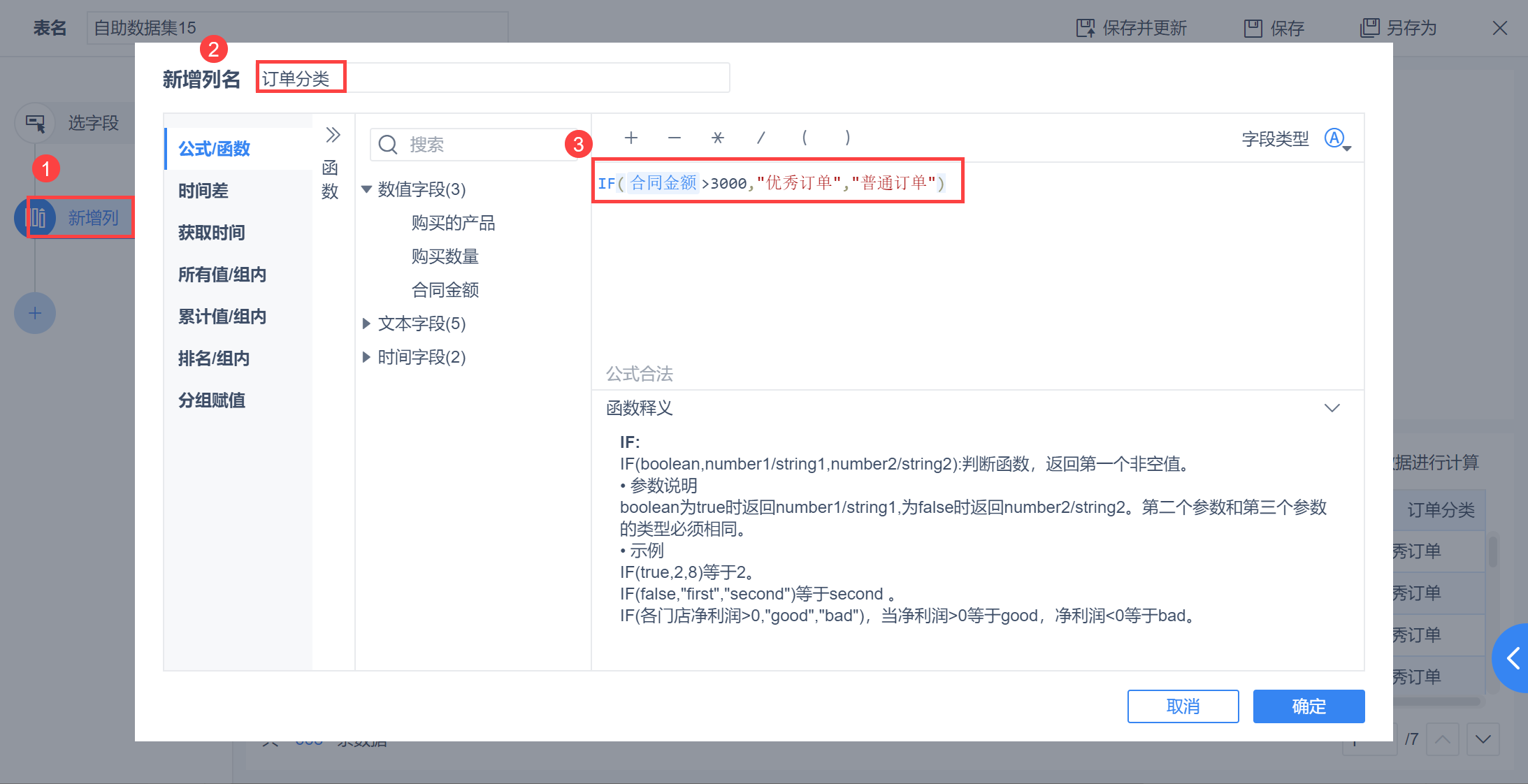Screen dimensions: 1528x784
Task: Collapse the 函数释义 description panel
Action: 1332,408
